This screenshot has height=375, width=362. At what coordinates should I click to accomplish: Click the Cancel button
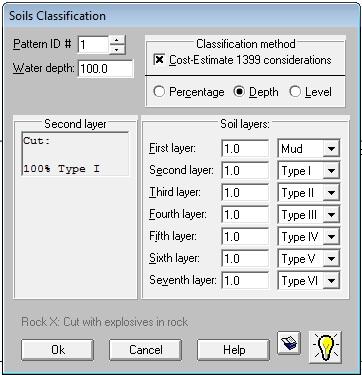point(145,350)
